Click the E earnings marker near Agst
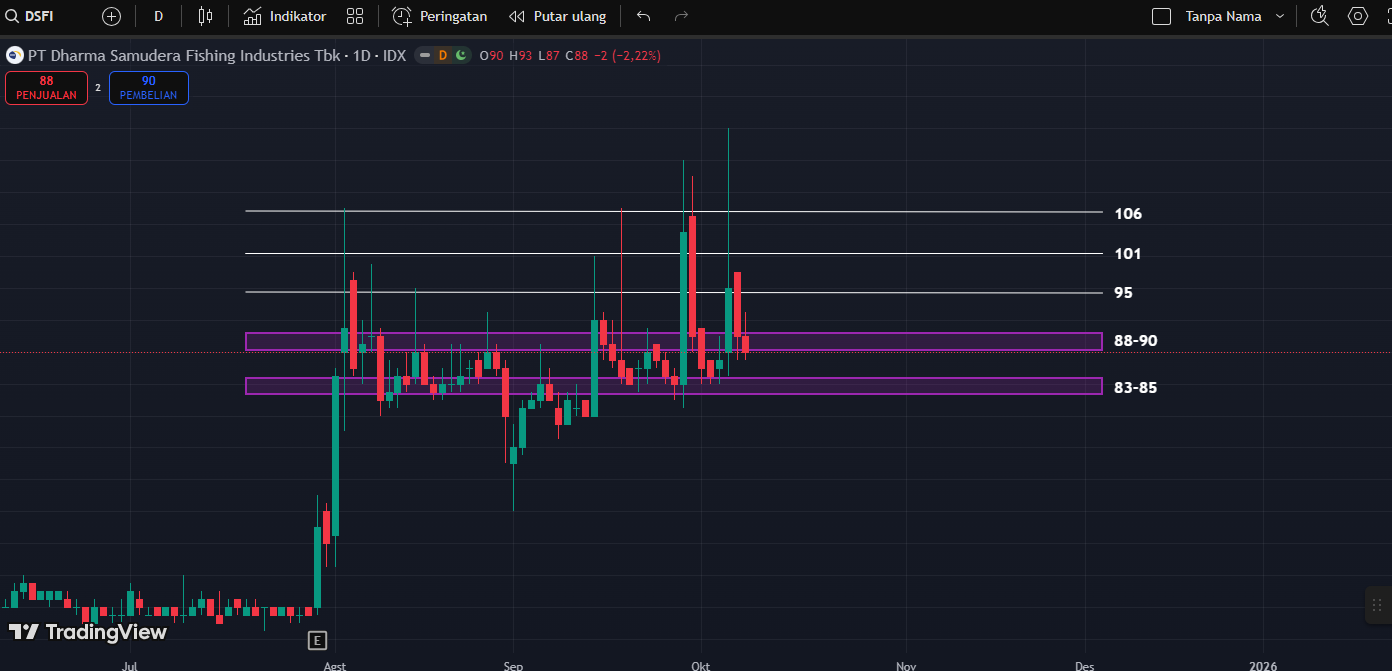The width and height of the screenshot is (1392, 671). pos(317,641)
